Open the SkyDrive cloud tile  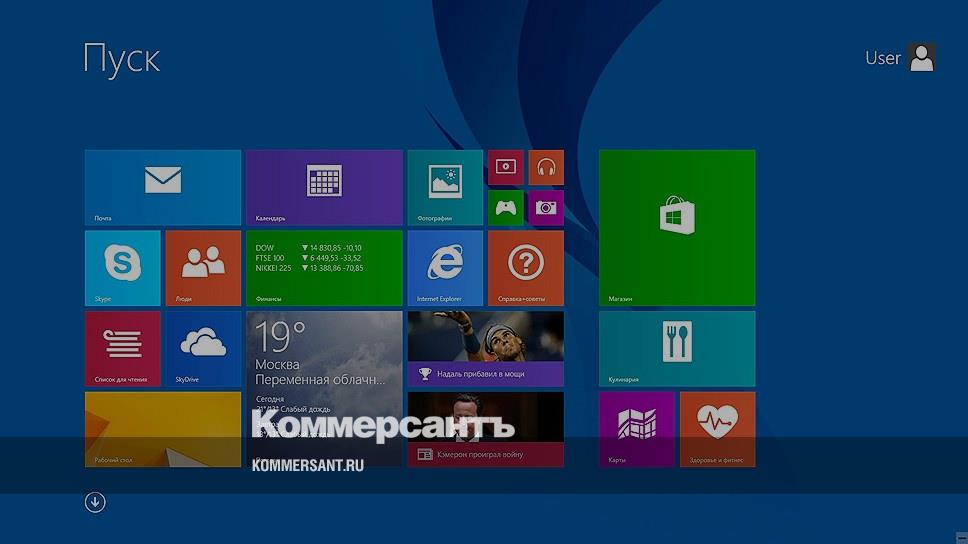click(203, 348)
